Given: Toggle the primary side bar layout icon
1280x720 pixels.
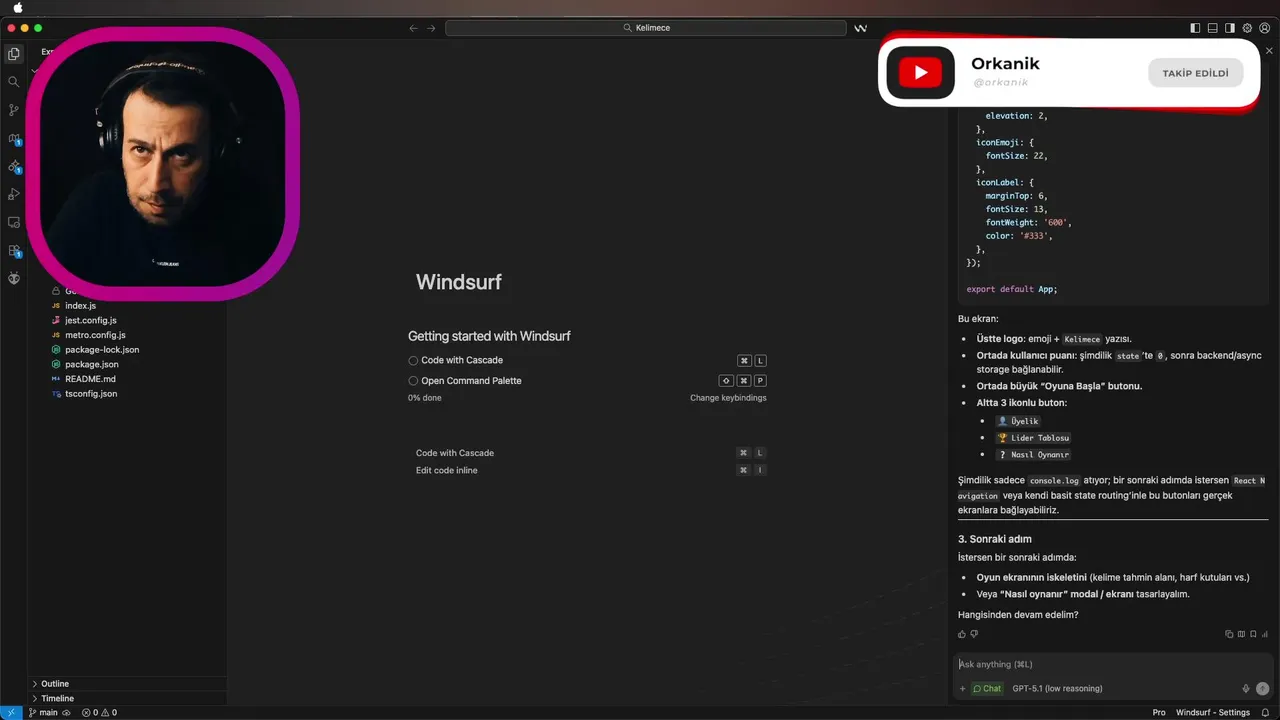Looking at the screenshot, I should 1195,28.
